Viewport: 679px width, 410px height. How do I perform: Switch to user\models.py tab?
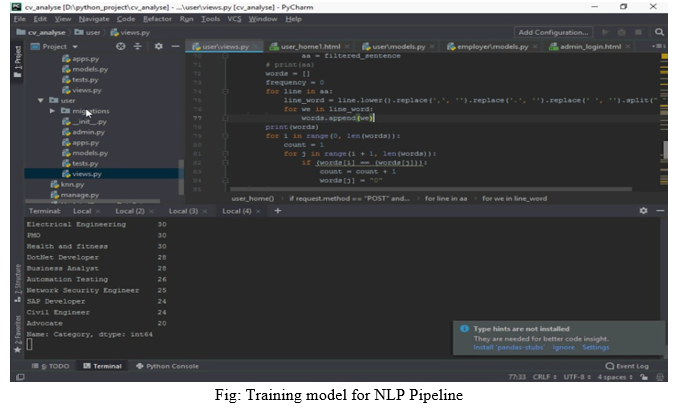click(399, 46)
